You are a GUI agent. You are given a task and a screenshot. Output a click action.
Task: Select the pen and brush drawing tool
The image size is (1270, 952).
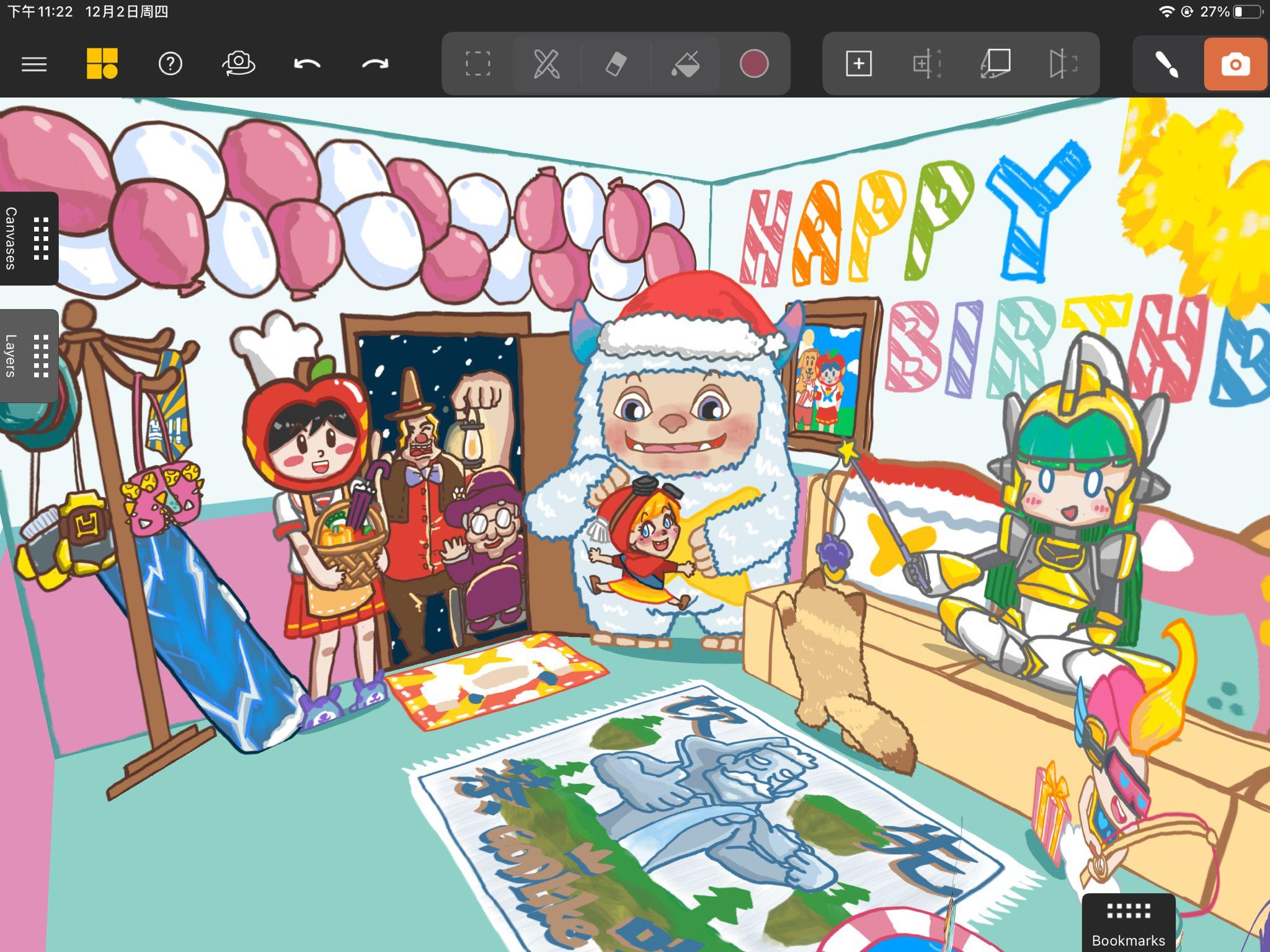coord(546,64)
